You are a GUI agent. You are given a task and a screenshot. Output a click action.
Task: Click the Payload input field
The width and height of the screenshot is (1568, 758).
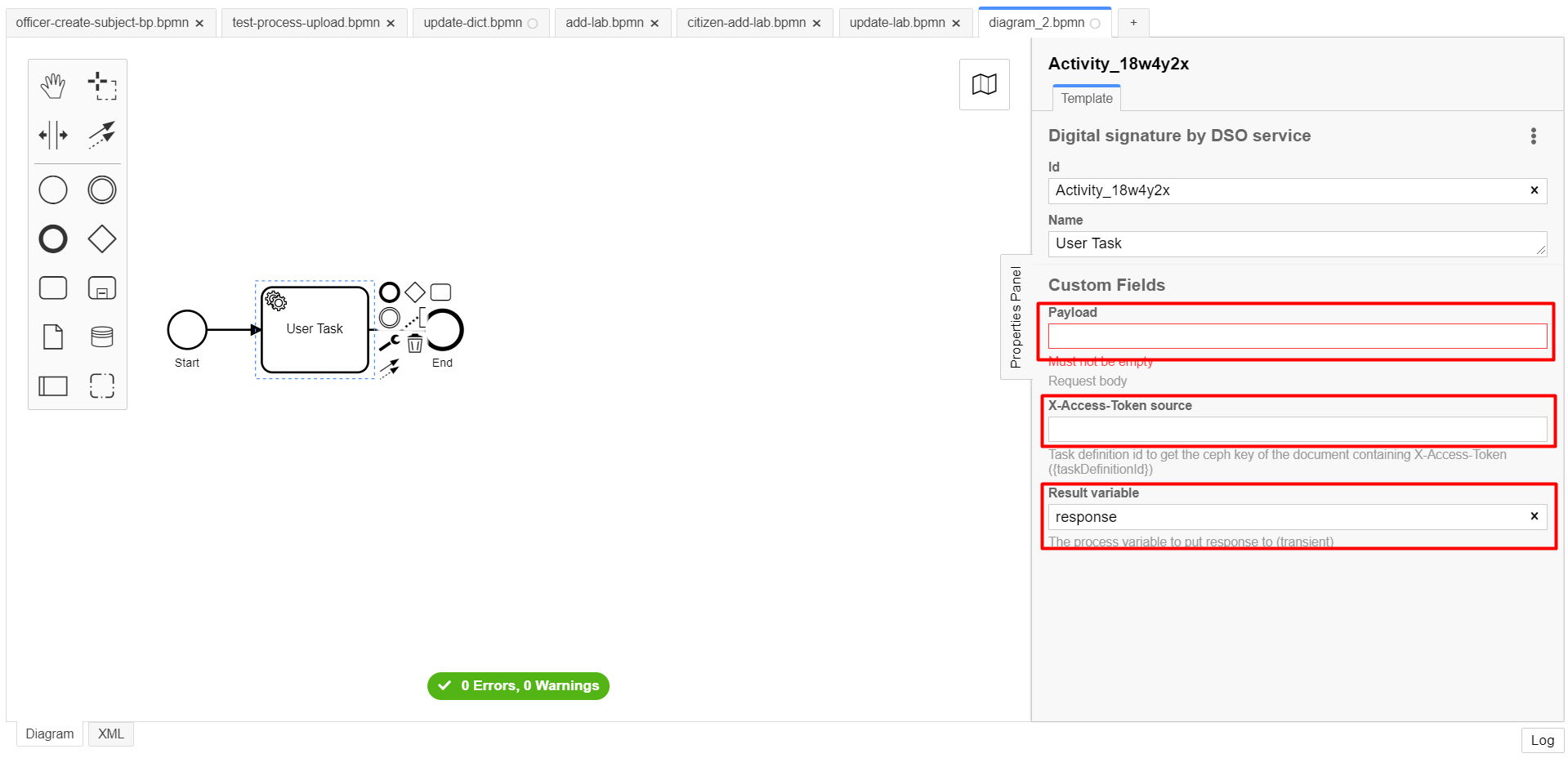tap(1297, 337)
